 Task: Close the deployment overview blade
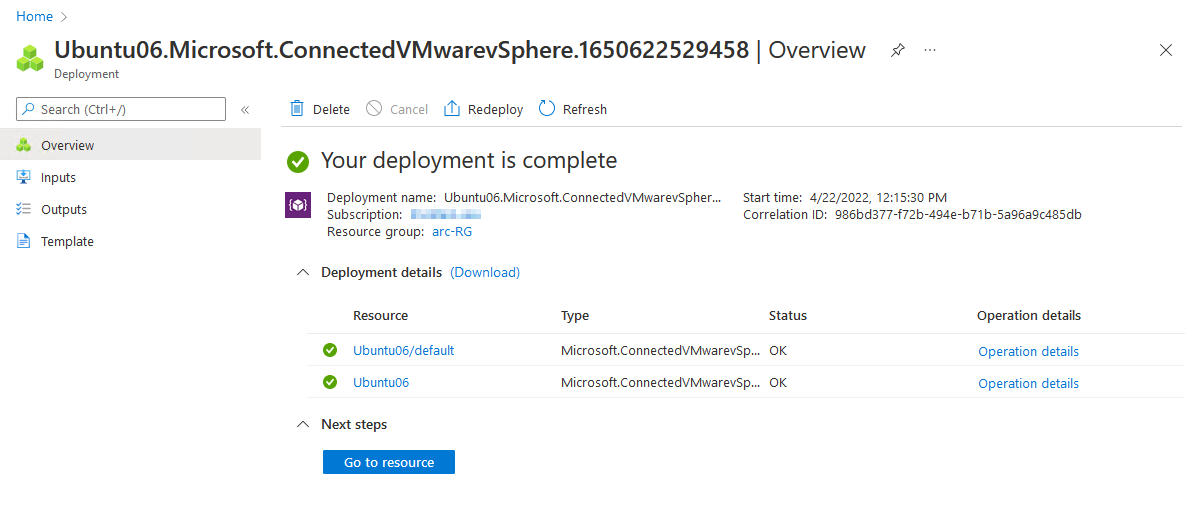(x=1165, y=50)
